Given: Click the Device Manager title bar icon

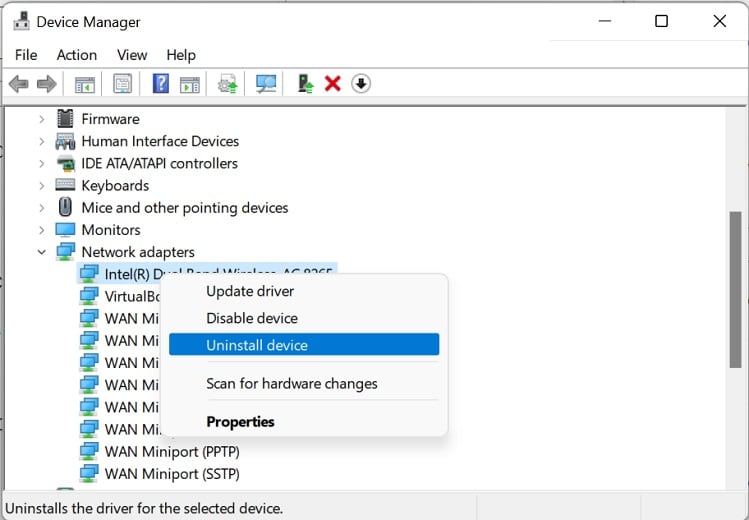Looking at the screenshot, I should point(21,21).
